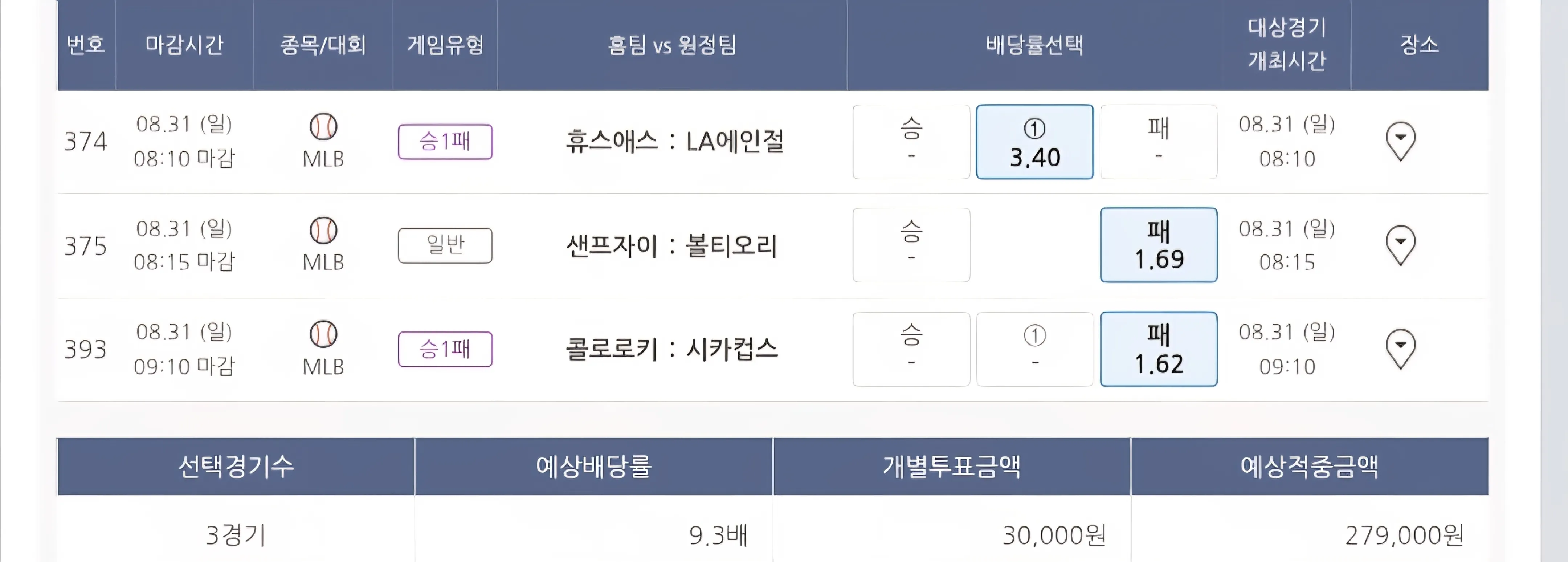Click the 승1패 game type badge for 374

[x=445, y=142]
